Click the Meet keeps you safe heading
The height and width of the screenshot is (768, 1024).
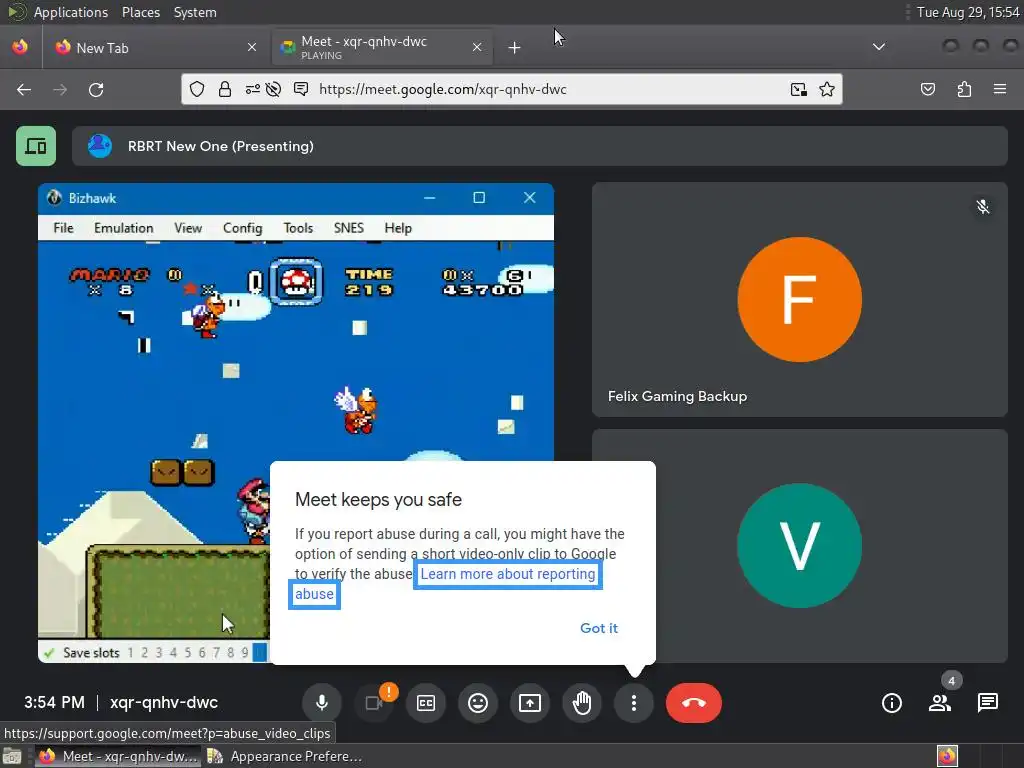click(378, 500)
